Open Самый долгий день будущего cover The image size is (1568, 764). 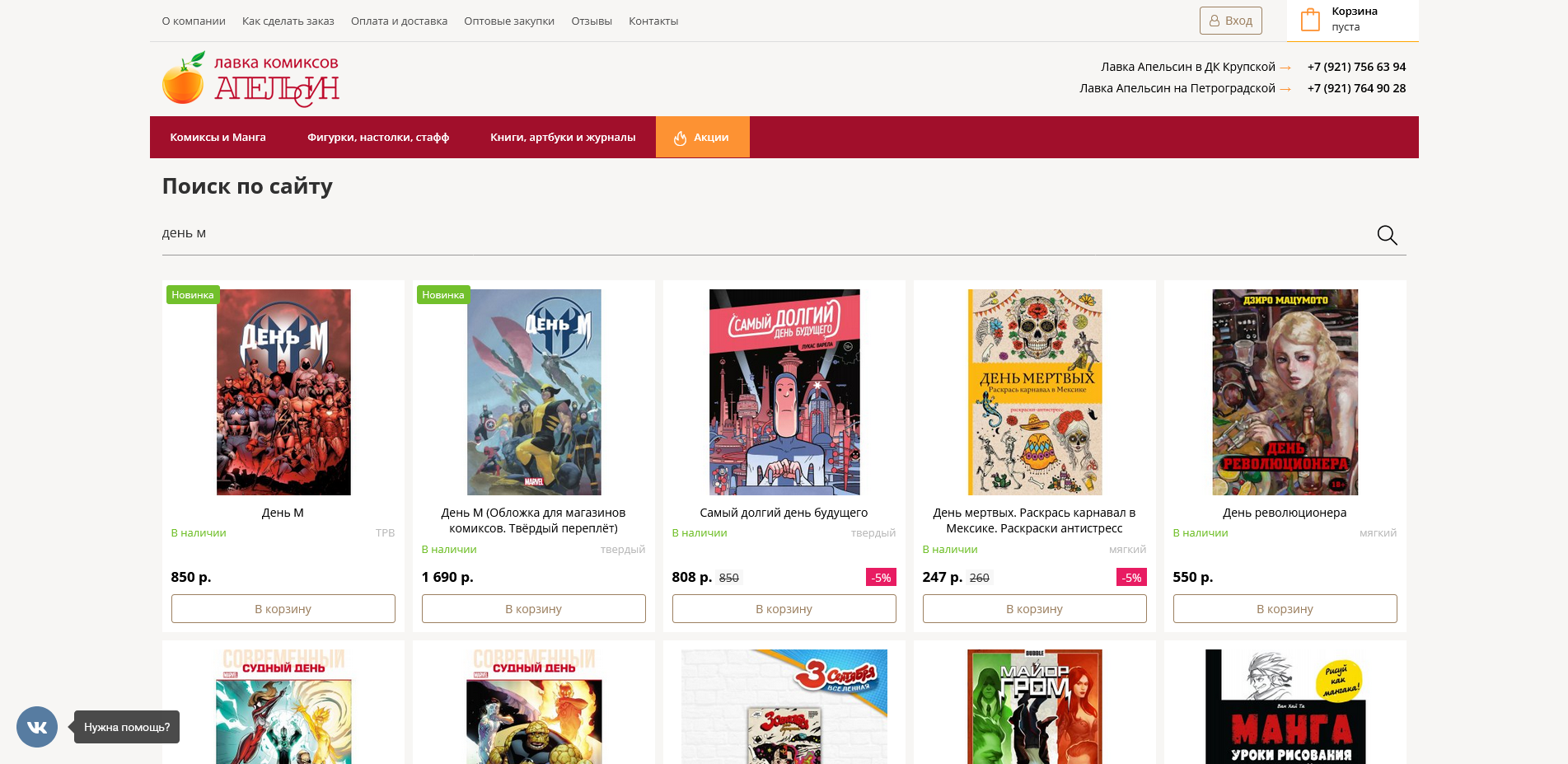pyautogui.click(x=784, y=392)
